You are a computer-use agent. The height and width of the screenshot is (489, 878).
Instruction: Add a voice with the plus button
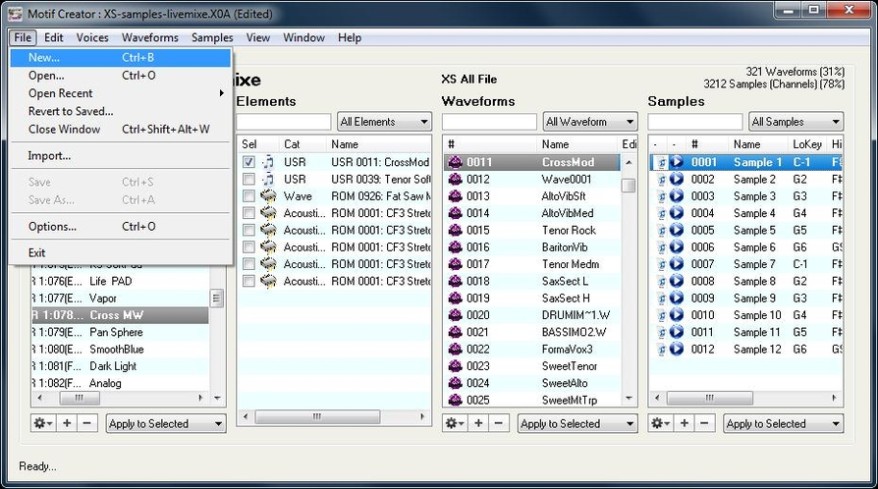pyautogui.click(x=67, y=423)
